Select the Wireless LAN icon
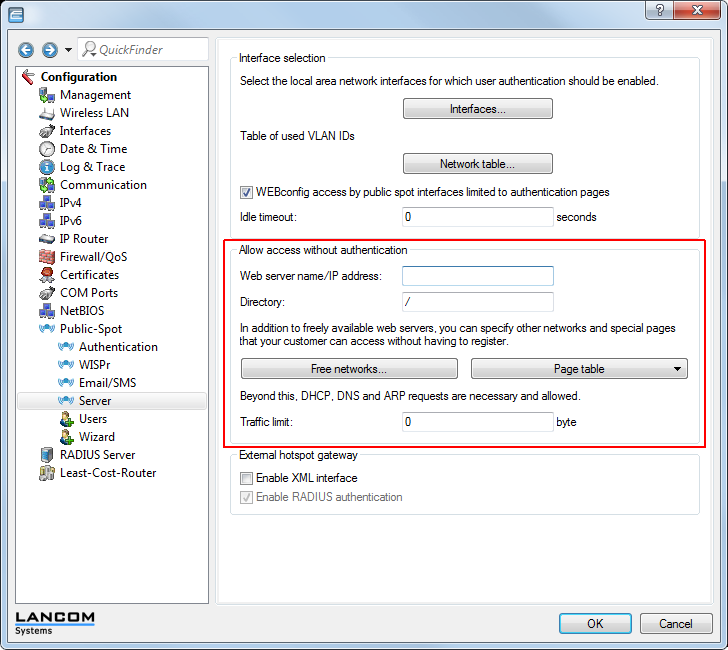The image size is (728, 650). (x=46, y=113)
